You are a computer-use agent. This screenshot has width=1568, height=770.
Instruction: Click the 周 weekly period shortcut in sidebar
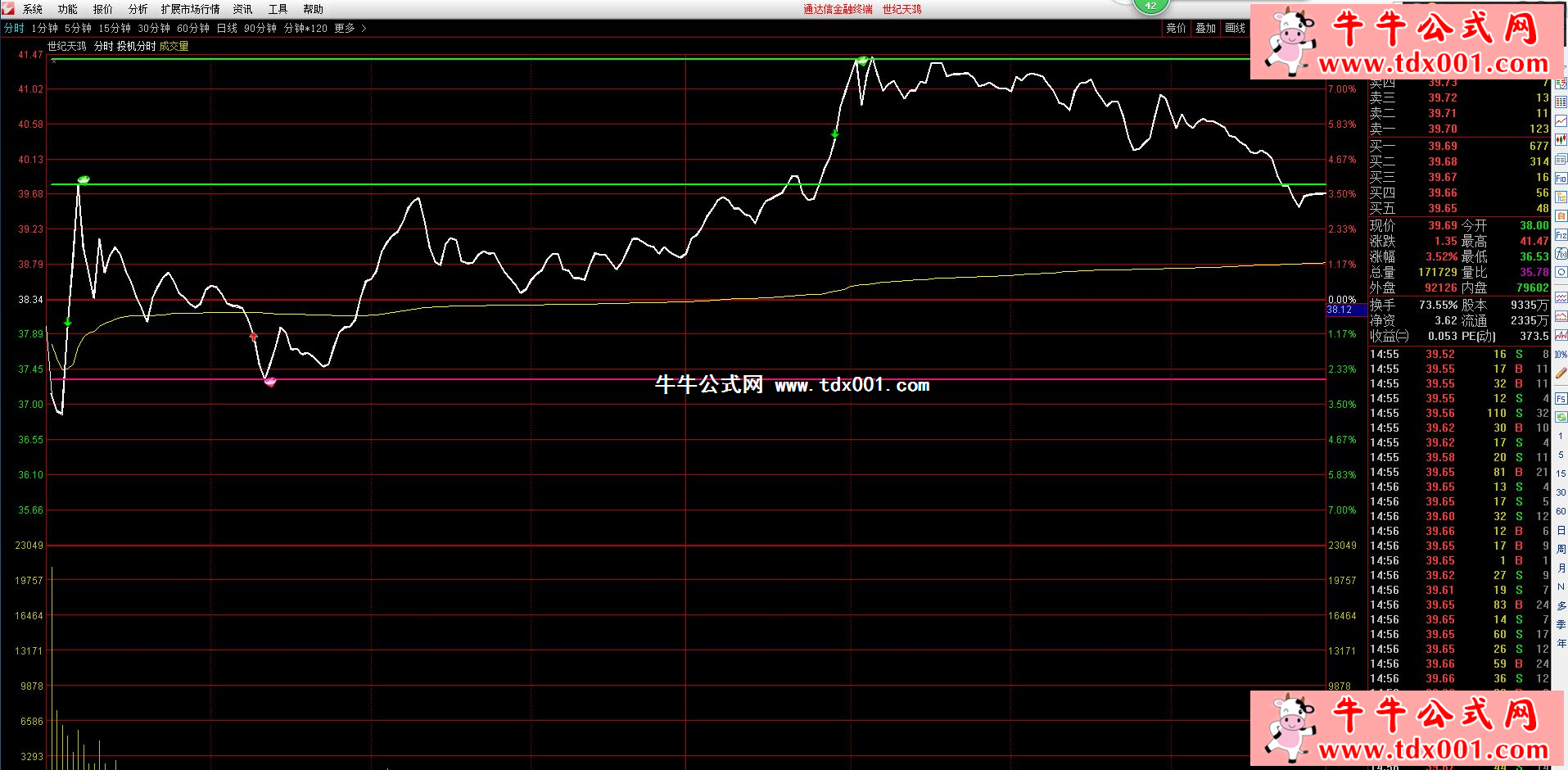coord(1561,549)
